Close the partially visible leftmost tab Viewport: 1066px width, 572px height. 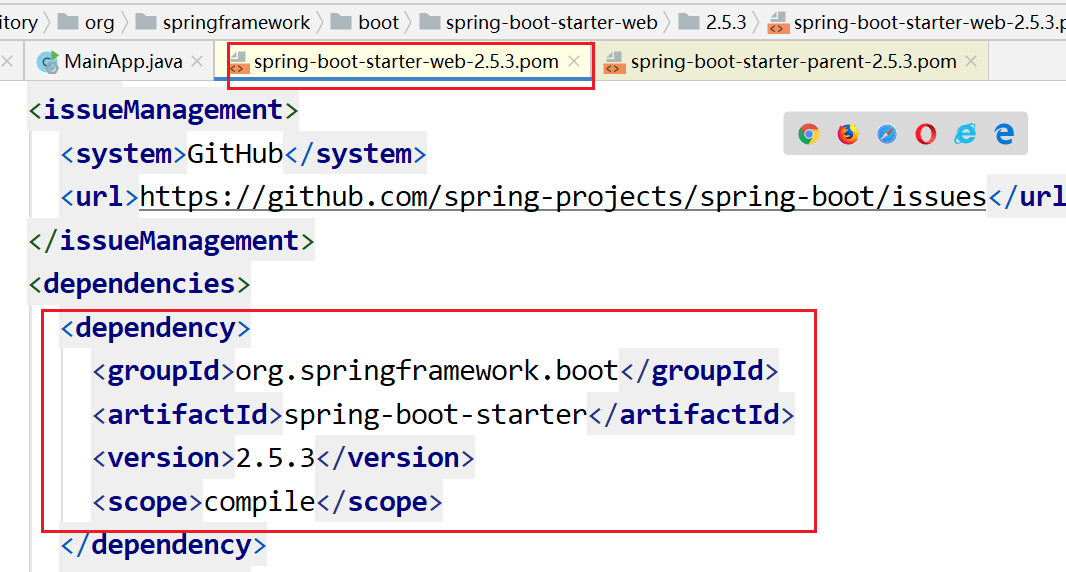coord(7,61)
